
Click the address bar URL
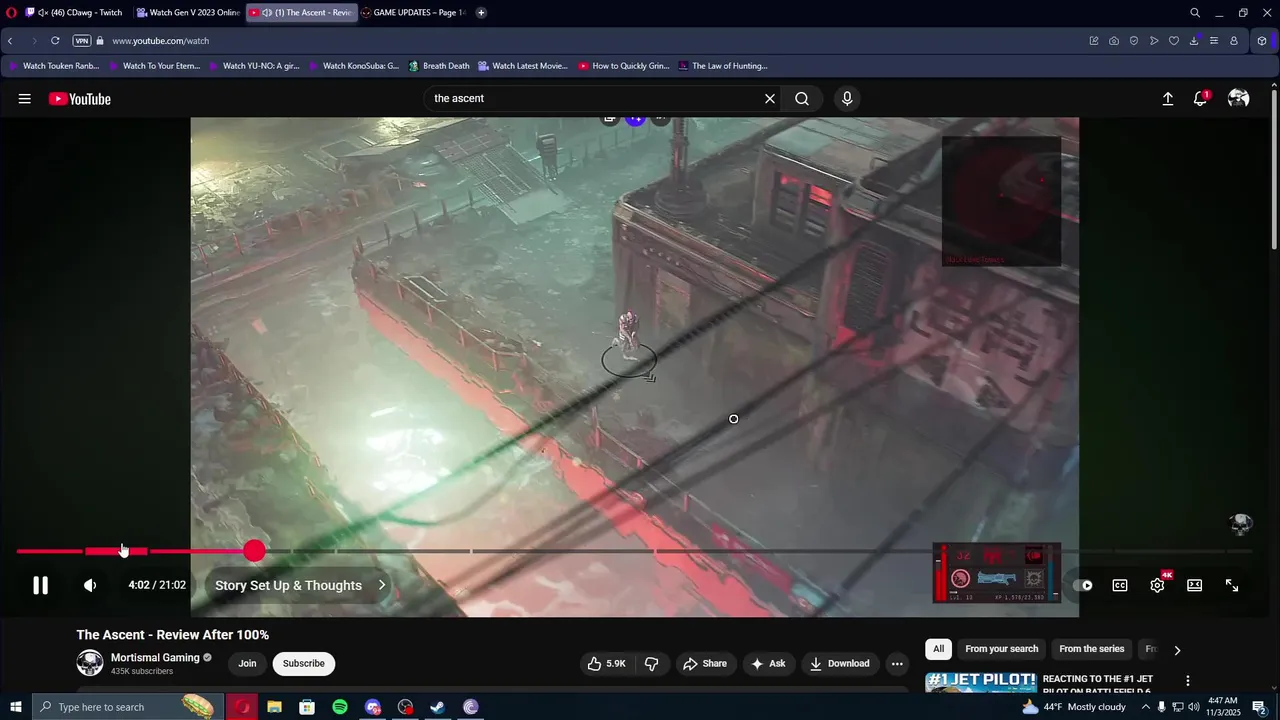point(160,41)
